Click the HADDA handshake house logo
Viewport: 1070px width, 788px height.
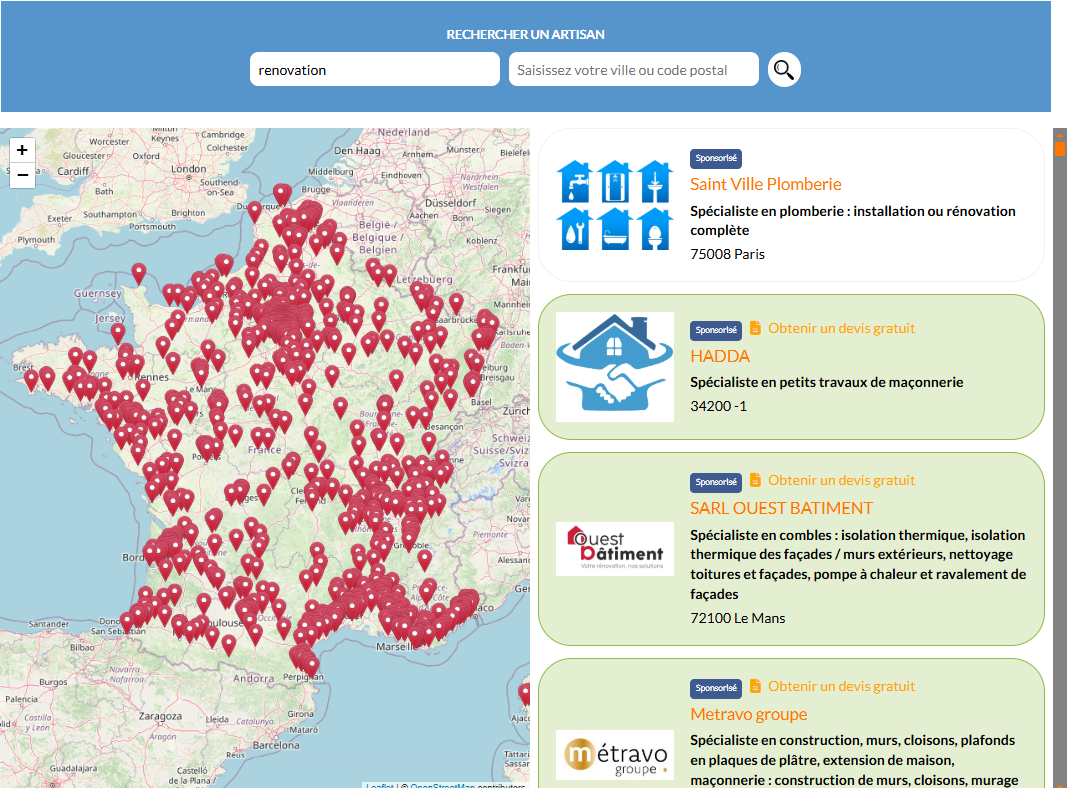tap(615, 367)
